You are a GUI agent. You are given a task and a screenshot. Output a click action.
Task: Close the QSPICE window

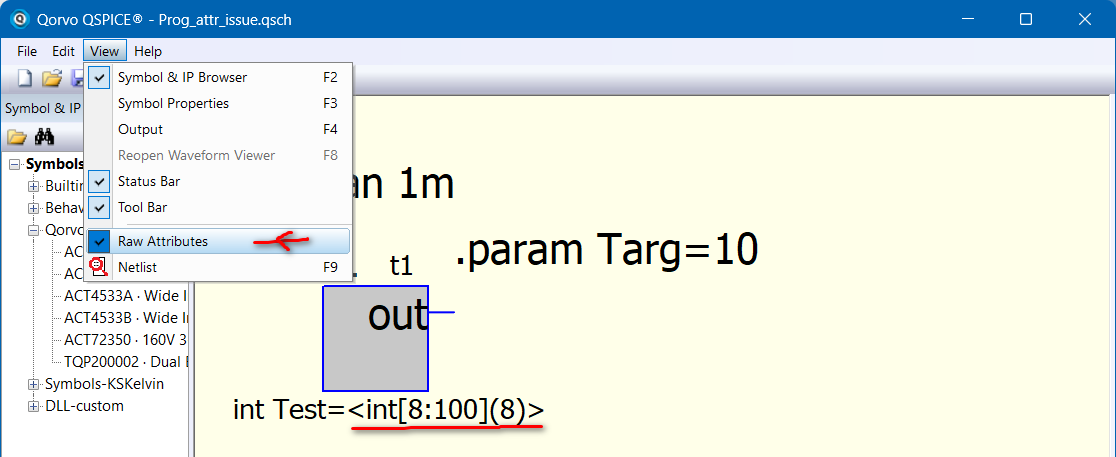(x=1084, y=19)
